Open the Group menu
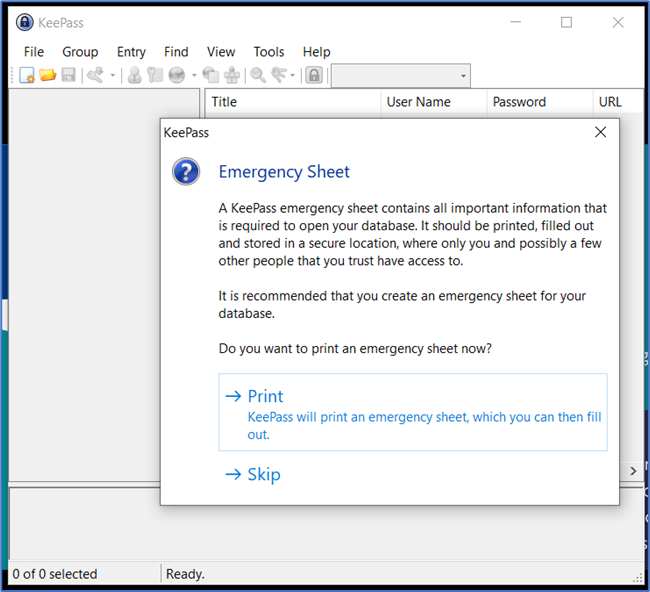The image size is (650, 592). (x=80, y=52)
